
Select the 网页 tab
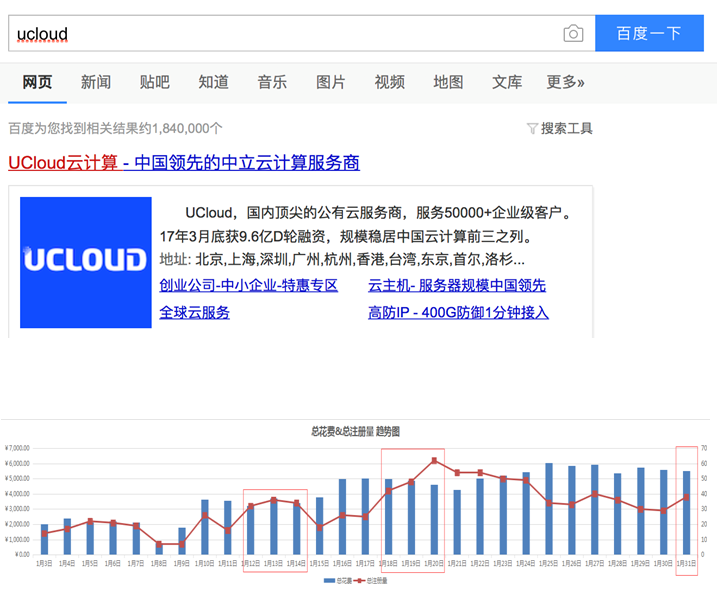(x=37, y=82)
